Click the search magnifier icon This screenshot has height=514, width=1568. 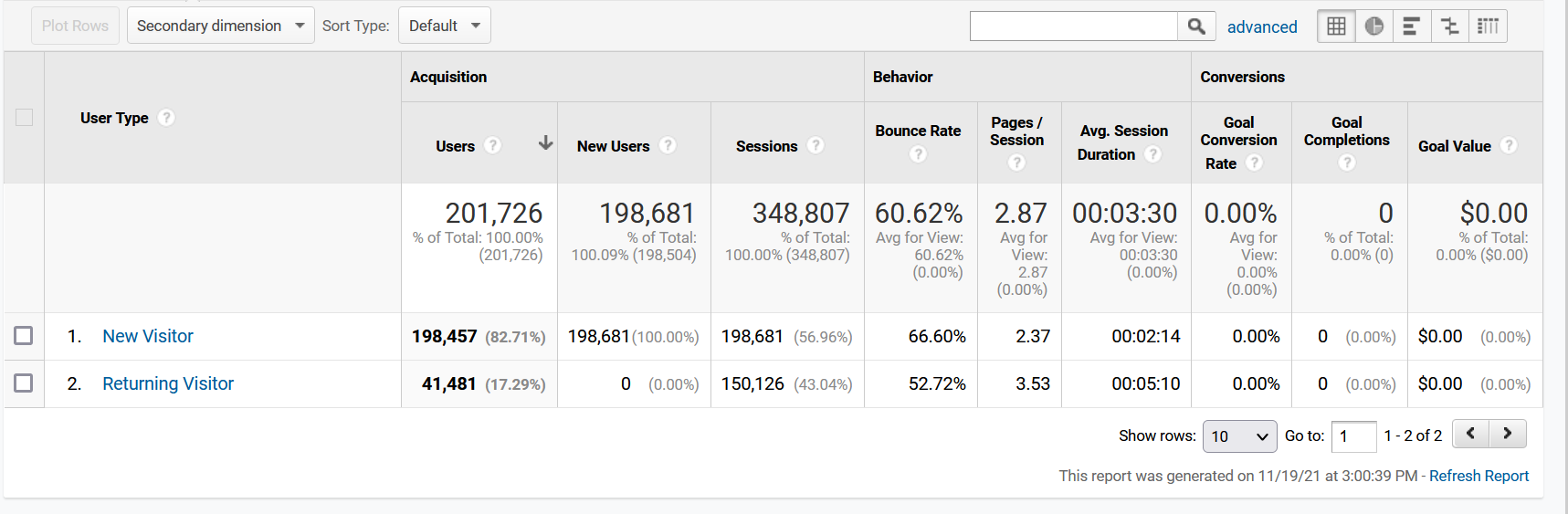tap(1196, 26)
